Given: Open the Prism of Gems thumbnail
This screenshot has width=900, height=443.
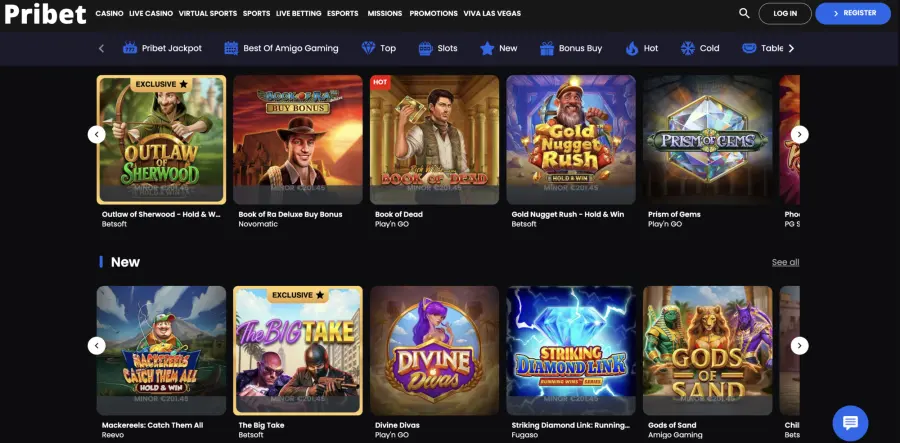Looking at the screenshot, I should (708, 140).
